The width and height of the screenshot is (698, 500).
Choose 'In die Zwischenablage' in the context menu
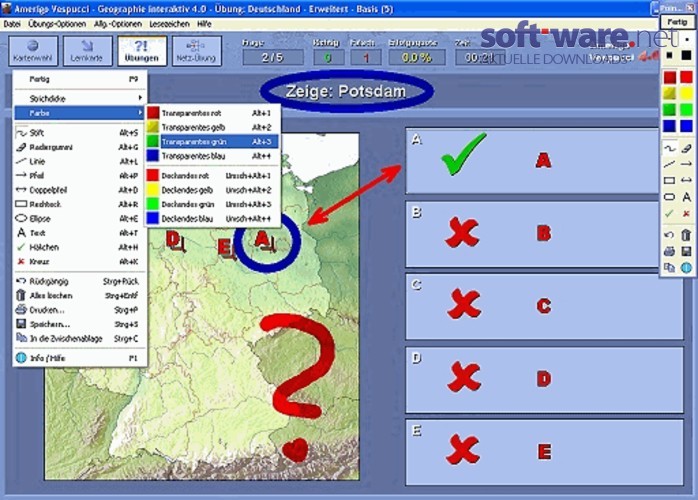coord(80,339)
